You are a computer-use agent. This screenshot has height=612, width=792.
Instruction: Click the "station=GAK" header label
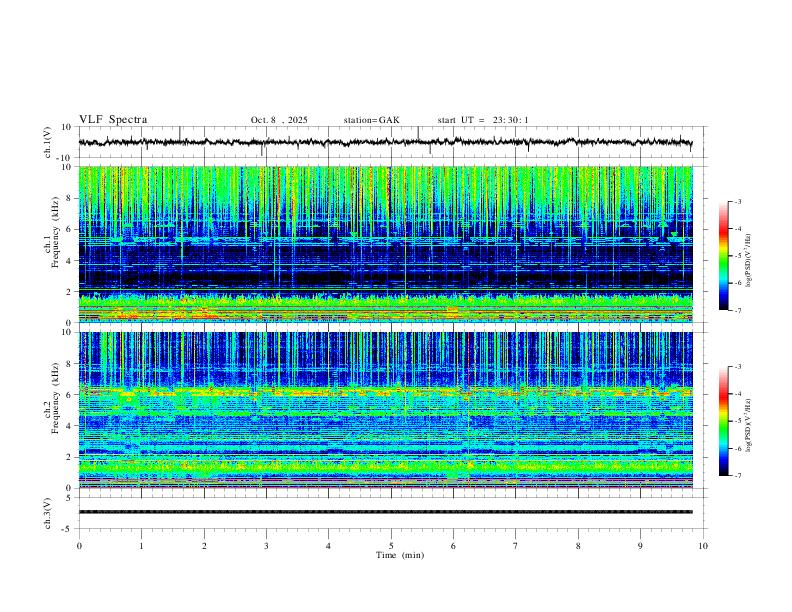pyautogui.click(x=371, y=120)
